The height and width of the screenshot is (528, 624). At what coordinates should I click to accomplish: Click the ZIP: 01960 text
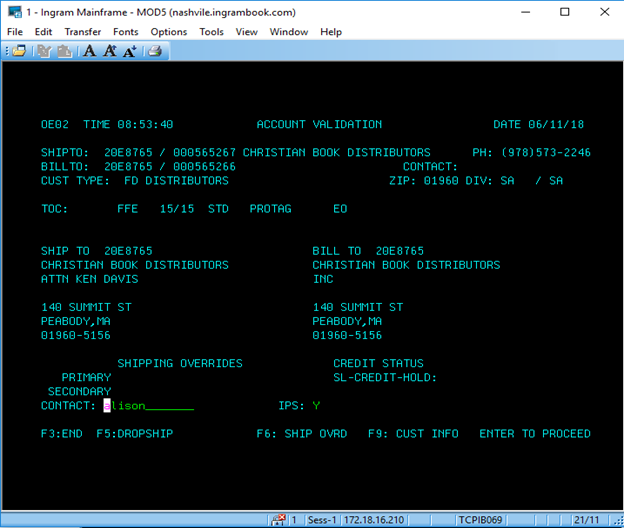click(424, 181)
